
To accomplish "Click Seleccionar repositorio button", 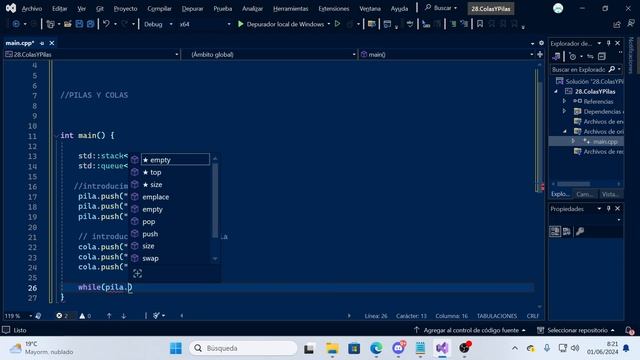I will (x=576, y=330).
